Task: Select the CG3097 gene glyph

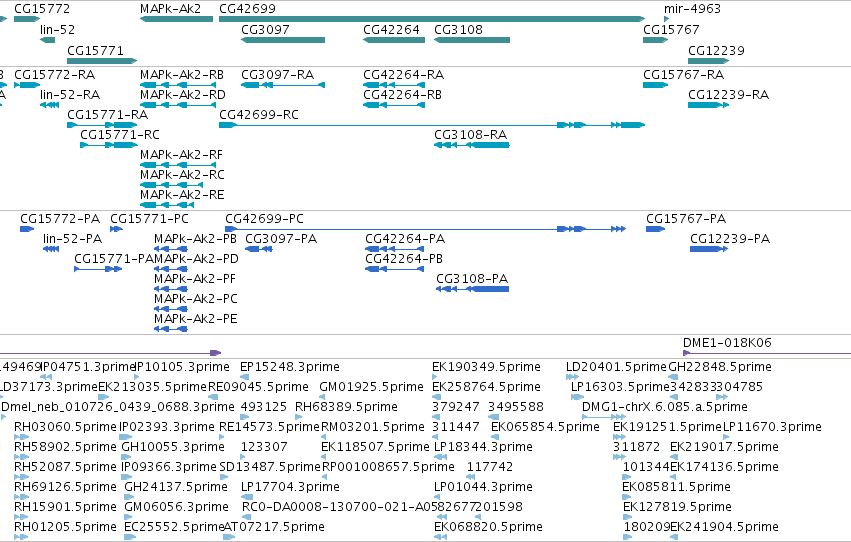Action: pyautogui.click(x=283, y=40)
